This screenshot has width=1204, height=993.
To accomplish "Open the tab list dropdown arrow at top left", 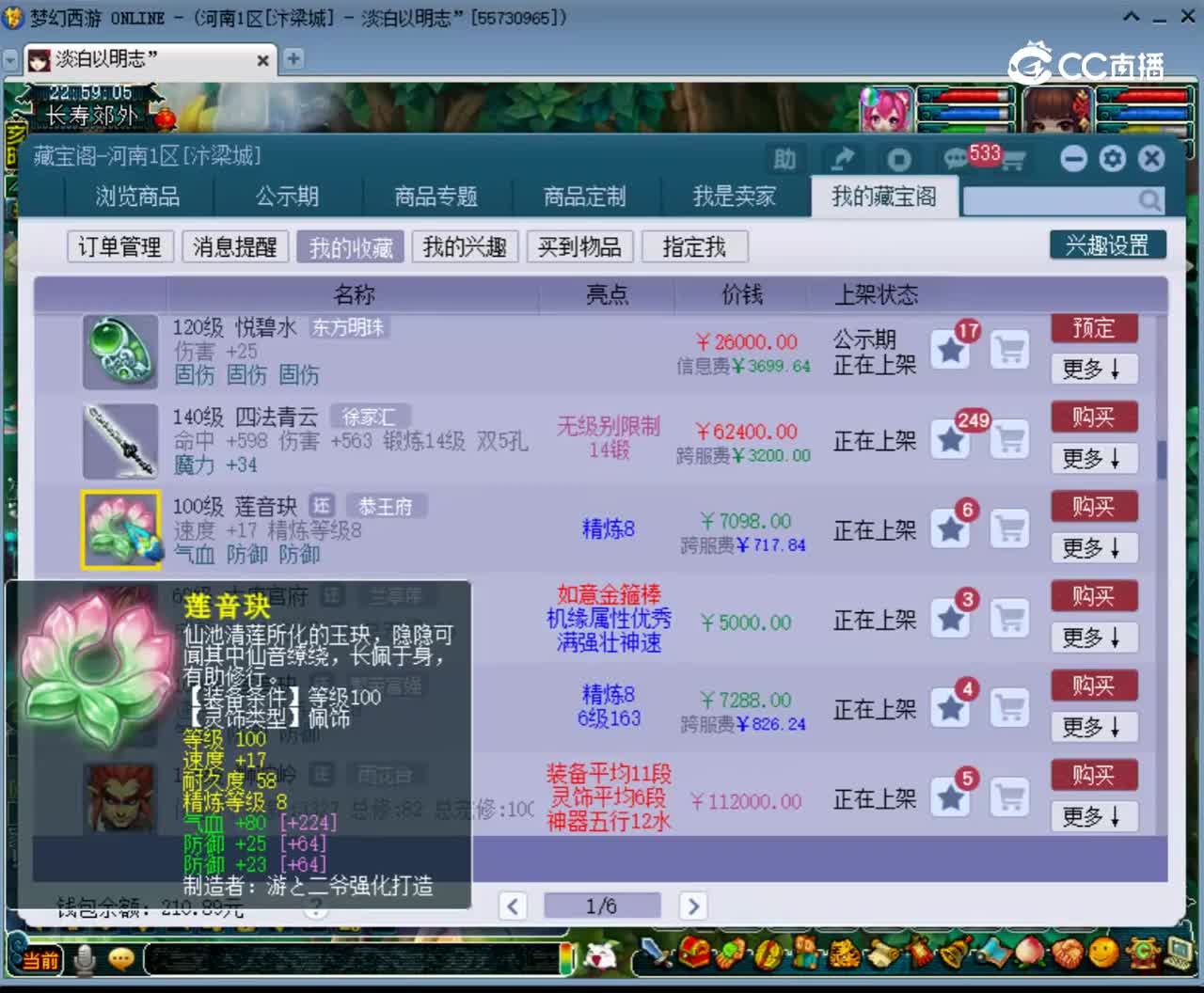I will tap(10, 59).
